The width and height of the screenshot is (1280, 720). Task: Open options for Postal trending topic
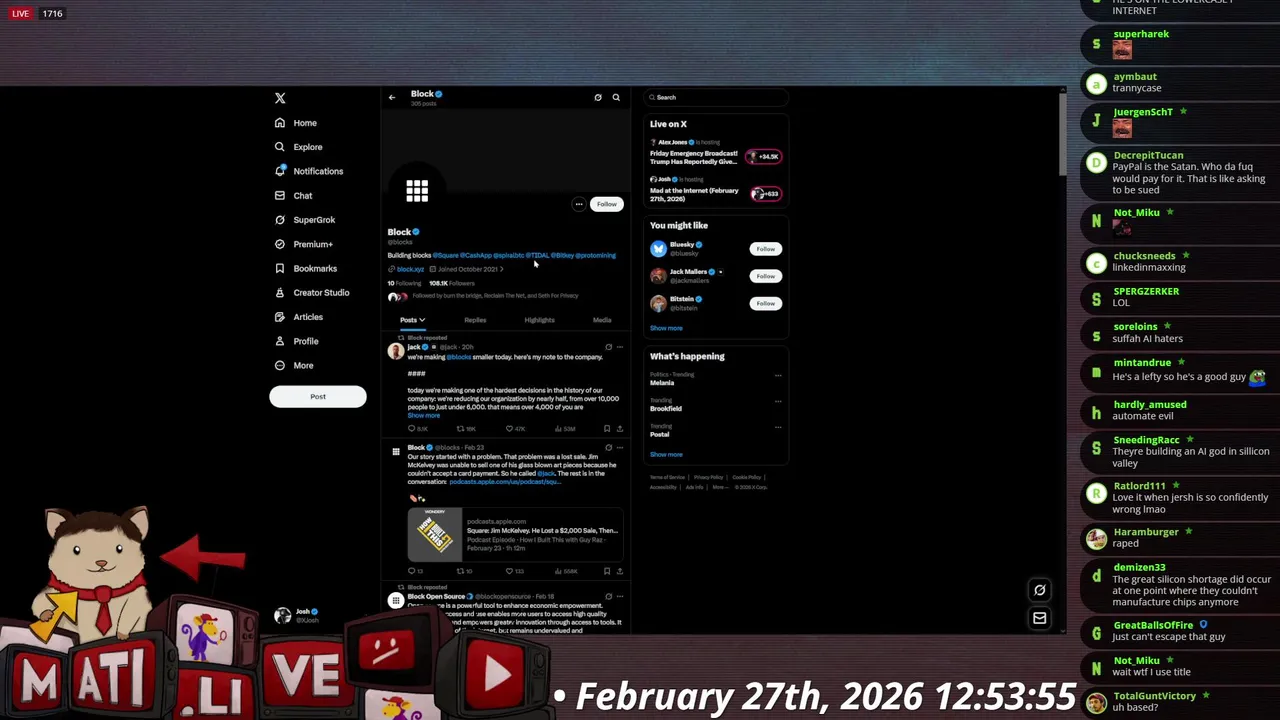778,428
